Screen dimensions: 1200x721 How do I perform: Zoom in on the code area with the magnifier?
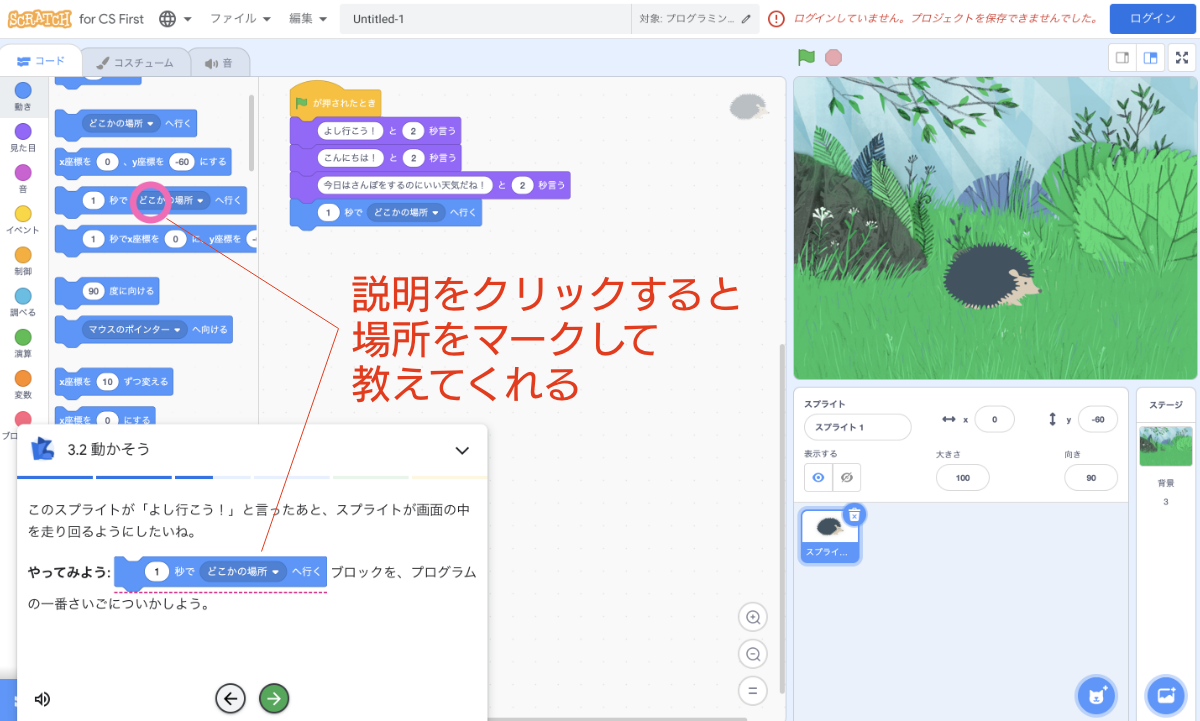[753, 617]
